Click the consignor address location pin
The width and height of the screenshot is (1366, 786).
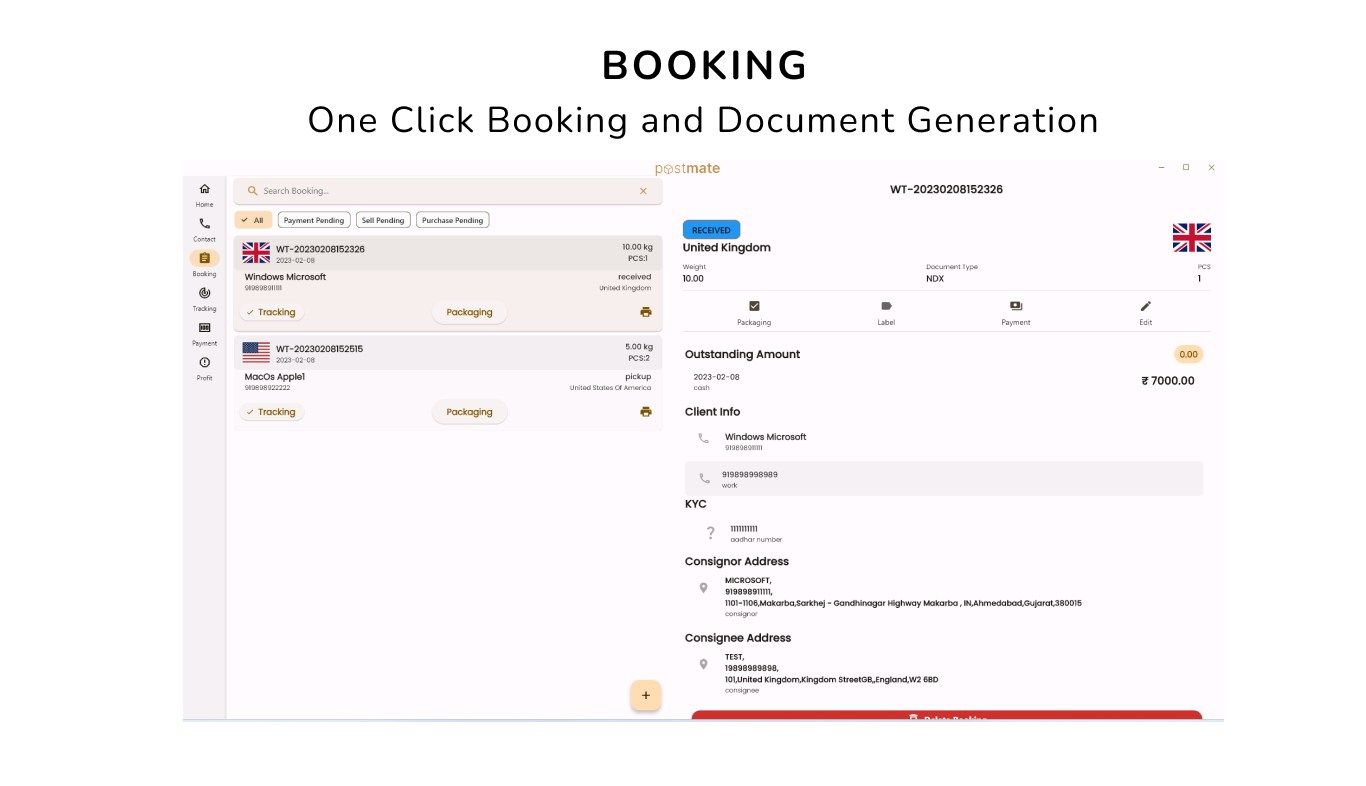(703, 588)
